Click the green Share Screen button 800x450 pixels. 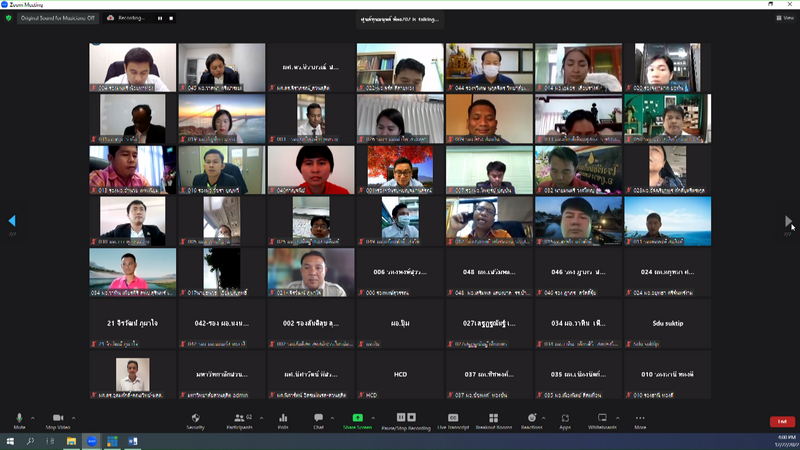(x=358, y=421)
